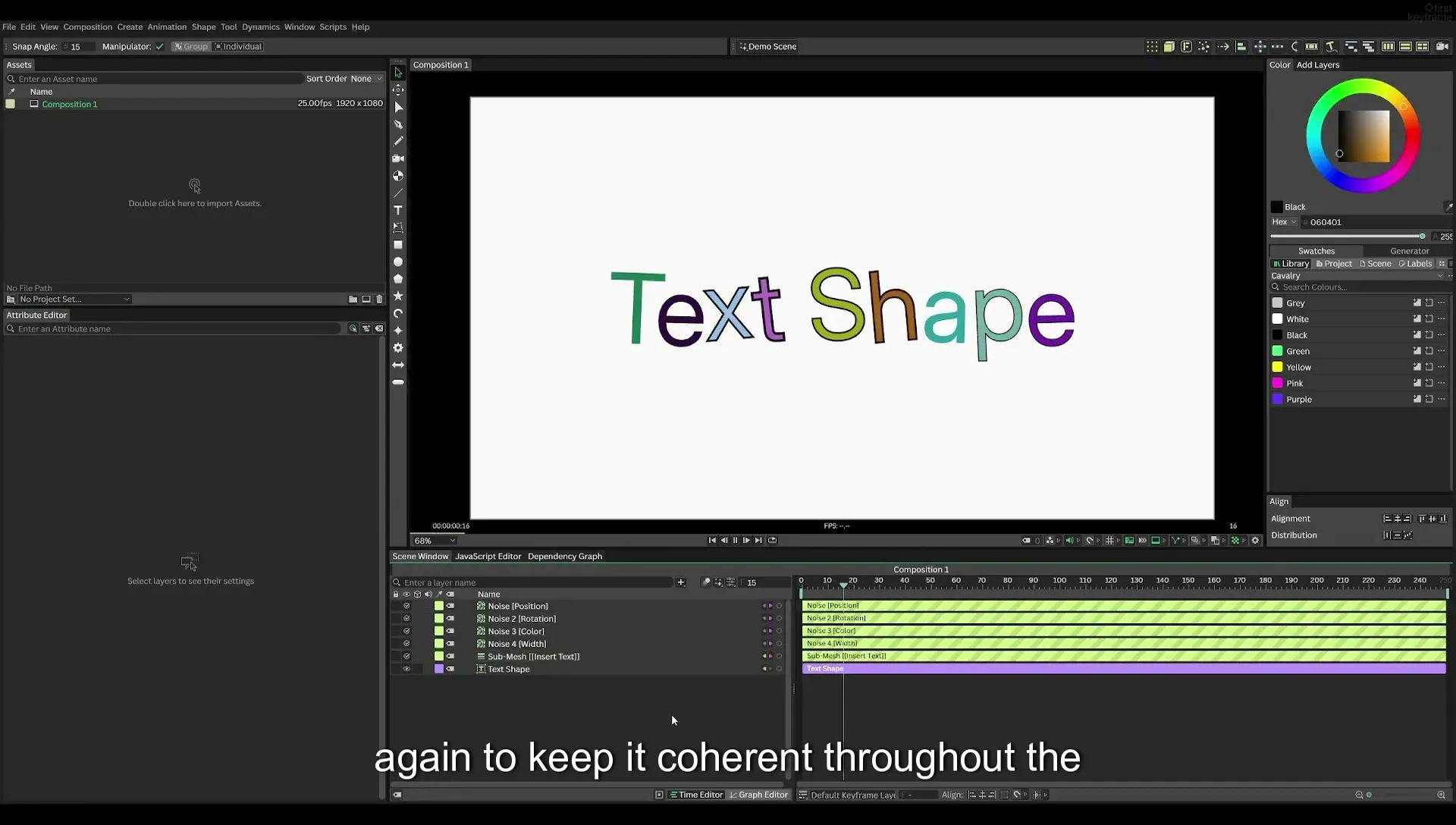Screen dimensions: 1456x825
Task: Click the alpha slider handle
Action: click(1423, 237)
